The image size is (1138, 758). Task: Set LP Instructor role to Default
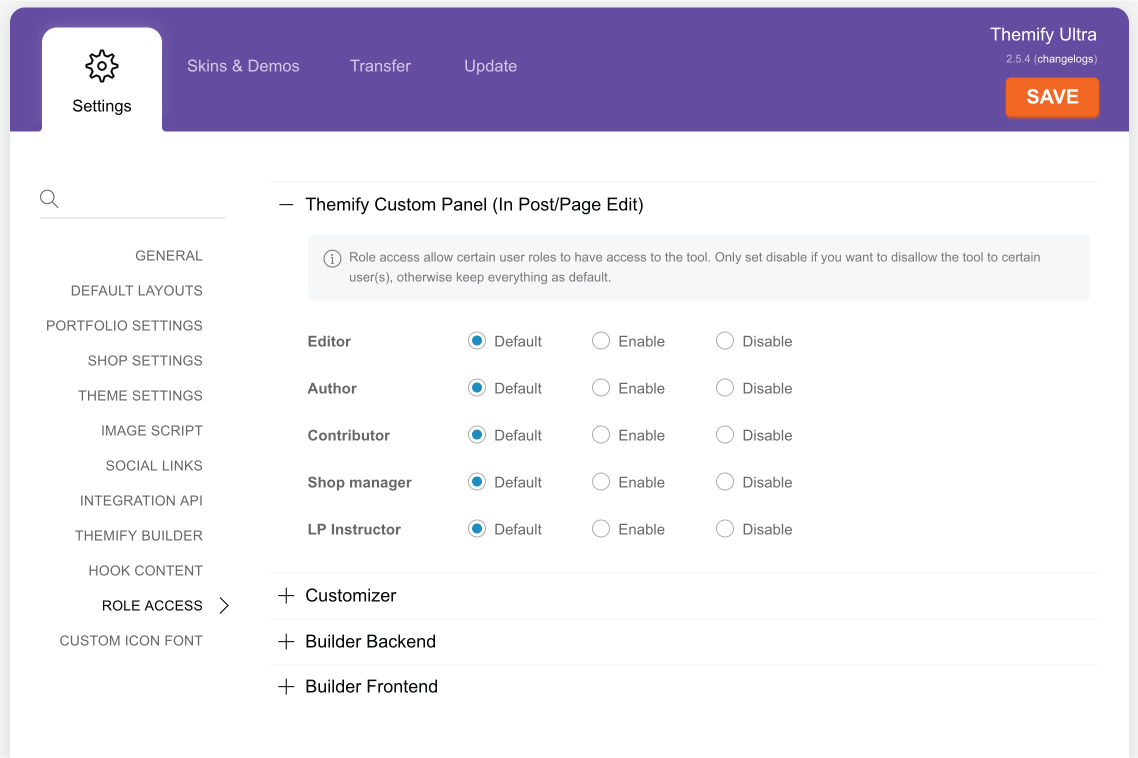(477, 529)
